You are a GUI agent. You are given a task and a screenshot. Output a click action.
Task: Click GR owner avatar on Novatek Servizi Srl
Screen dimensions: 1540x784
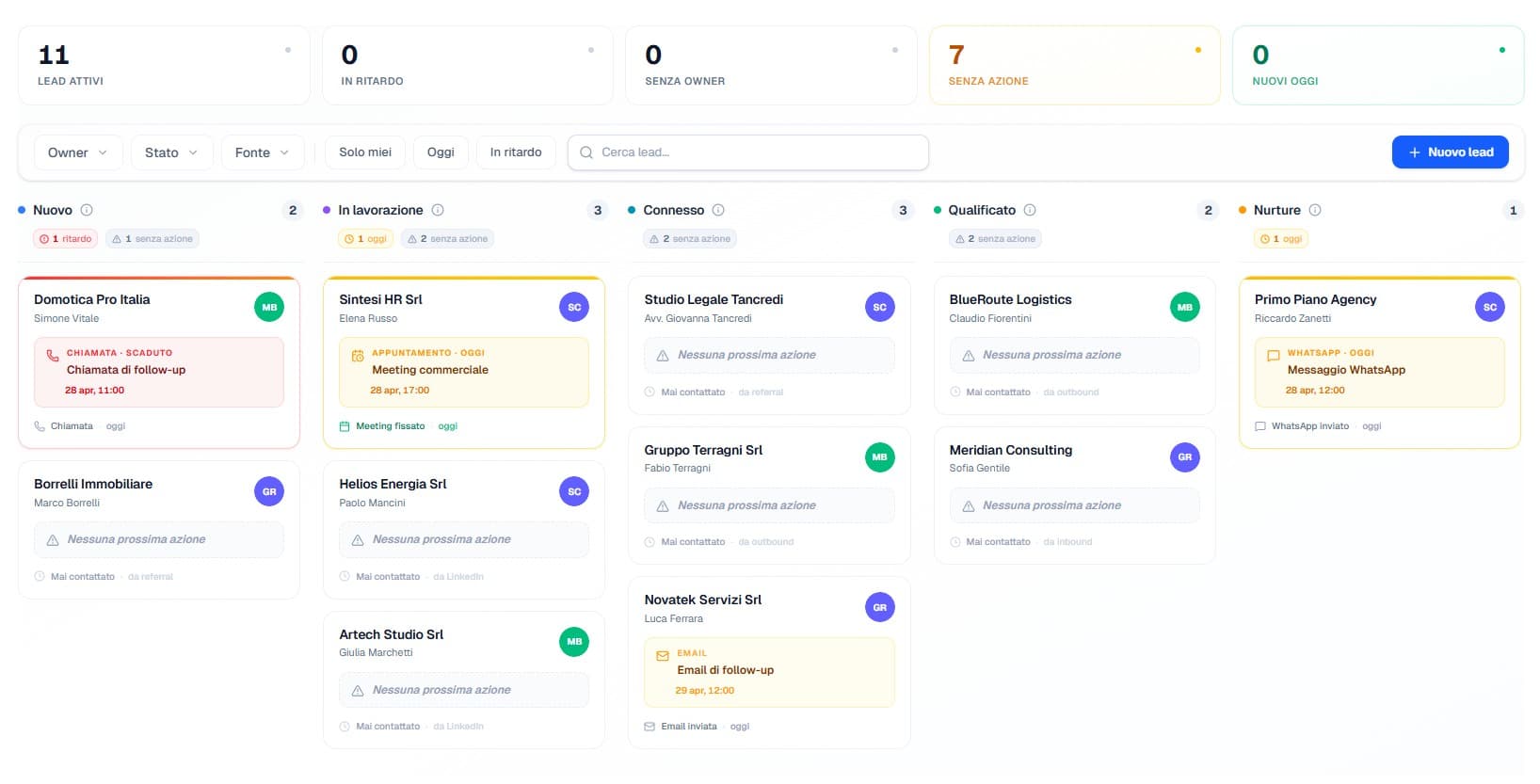tap(879, 607)
